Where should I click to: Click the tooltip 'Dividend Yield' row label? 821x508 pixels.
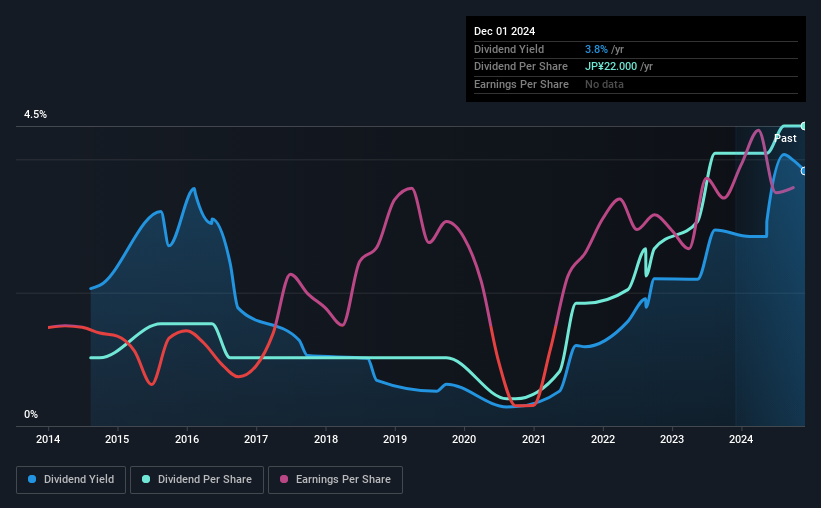509,49
